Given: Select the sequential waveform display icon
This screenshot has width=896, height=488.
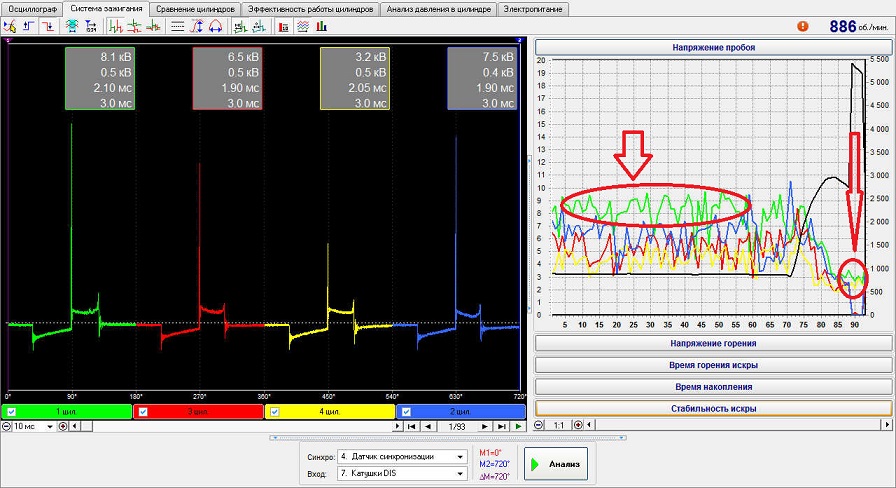Looking at the screenshot, I should [x=116, y=26].
